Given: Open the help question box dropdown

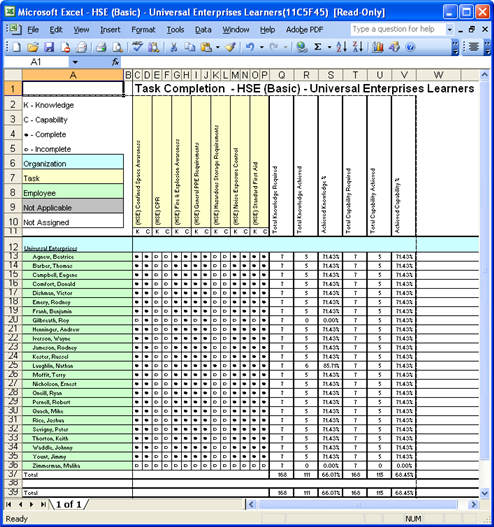Looking at the screenshot, I should 450,30.
